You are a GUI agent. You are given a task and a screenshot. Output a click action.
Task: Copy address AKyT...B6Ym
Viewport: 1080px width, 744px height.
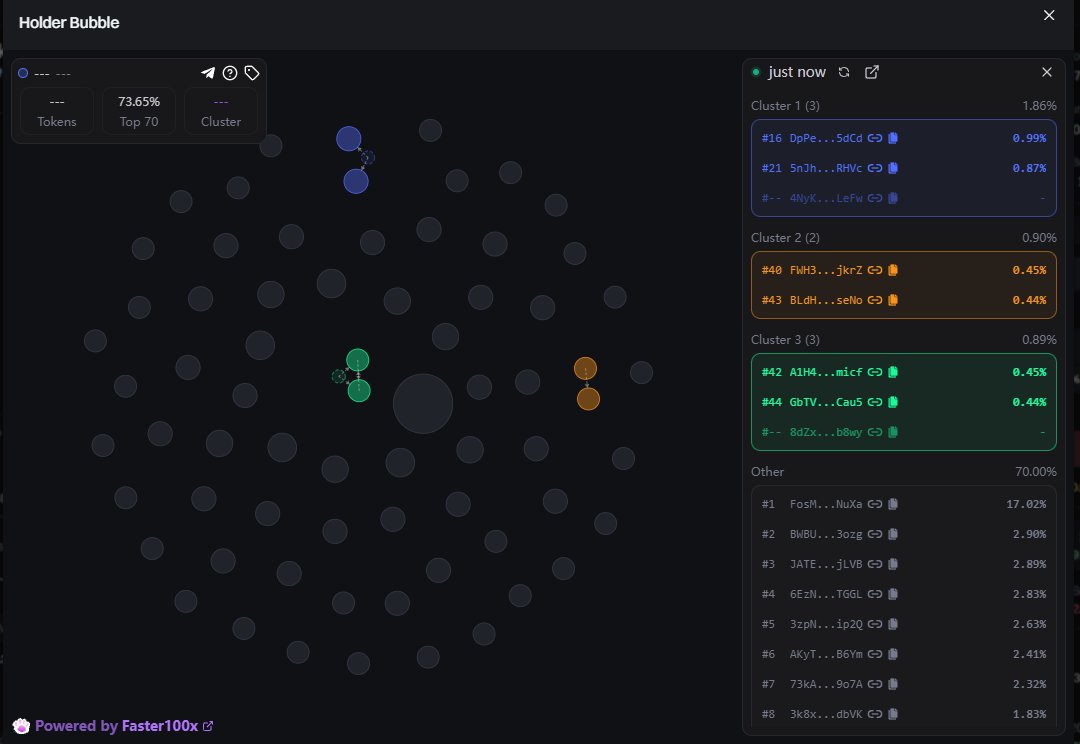click(893, 654)
